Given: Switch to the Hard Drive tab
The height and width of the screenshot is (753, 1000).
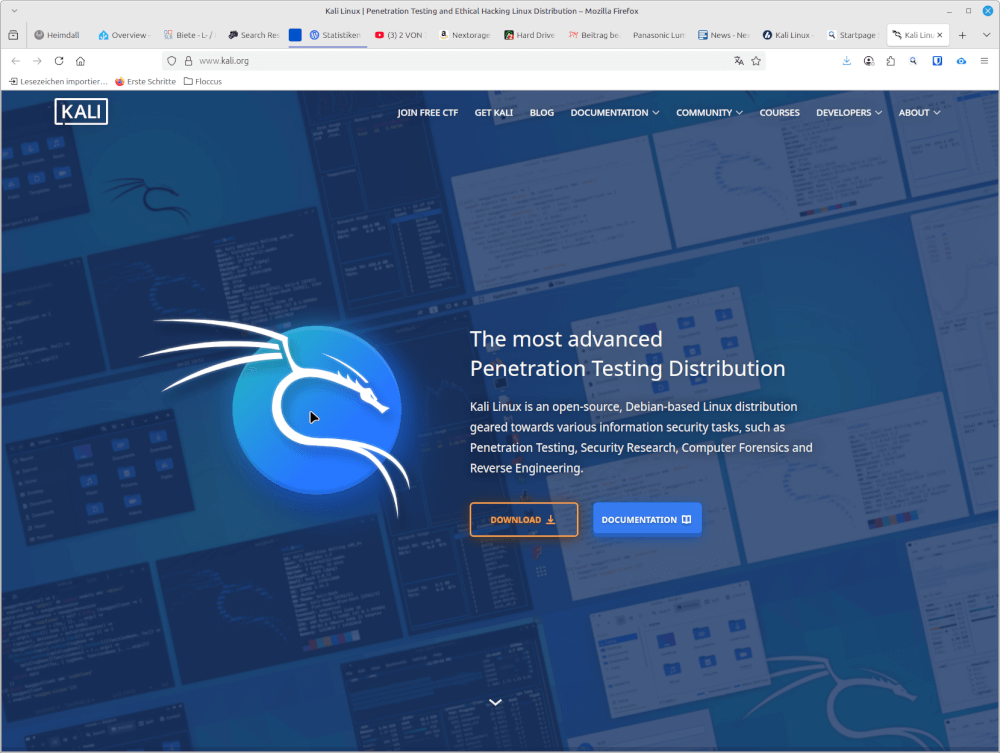Looking at the screenshot, I should point(530,35).
